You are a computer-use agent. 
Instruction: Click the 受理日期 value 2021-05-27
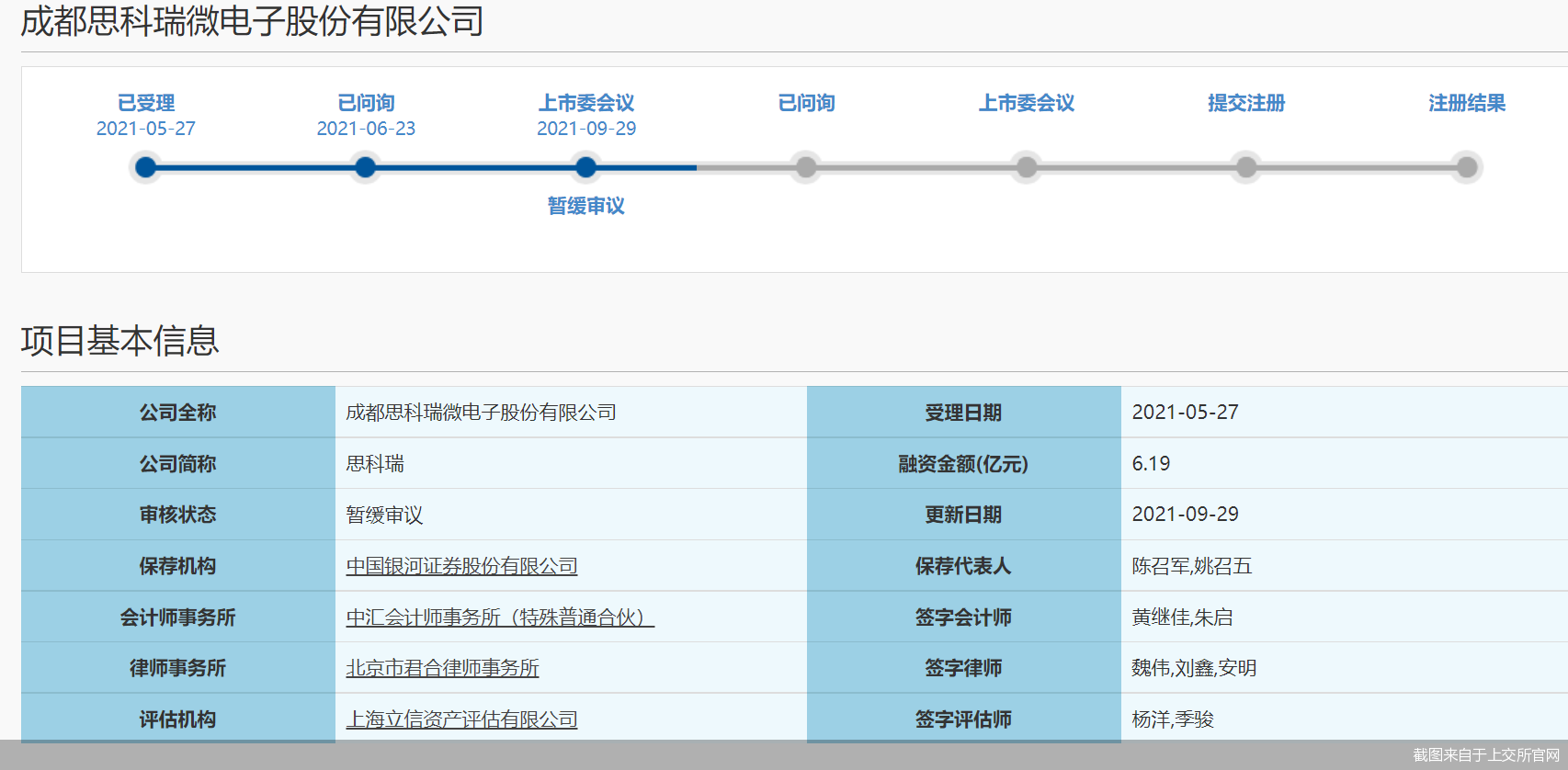(x=1186, y=413)
